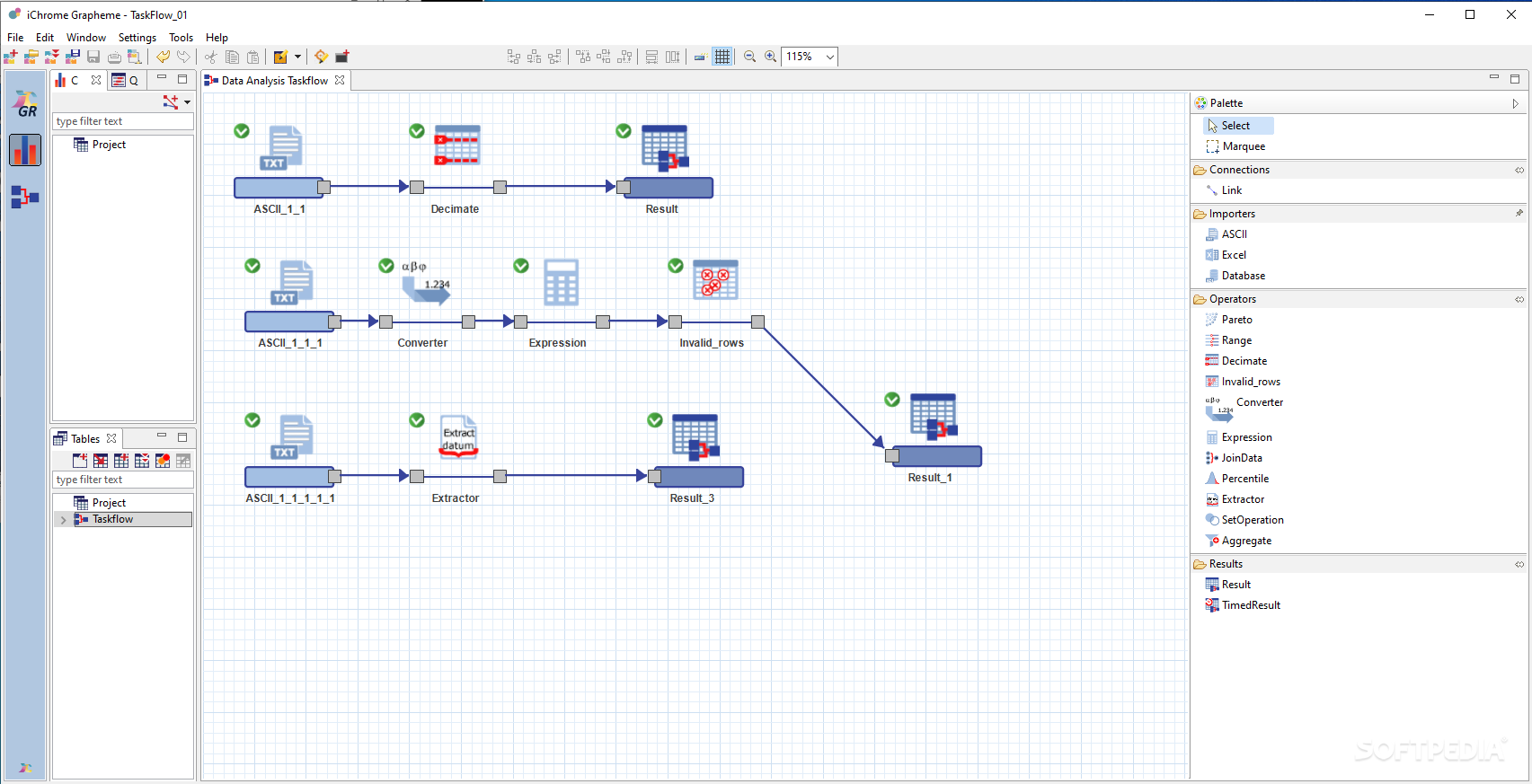Pick the Percentile operator in palette
Viewport: 1532px width, 784px height.
(1237, 479)
